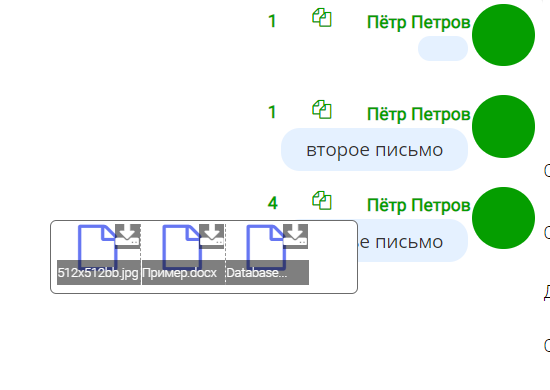This screenshot has width=550, height=390.
Task: Open the Пример.docx document icon
Action: [x=181, y=248]
